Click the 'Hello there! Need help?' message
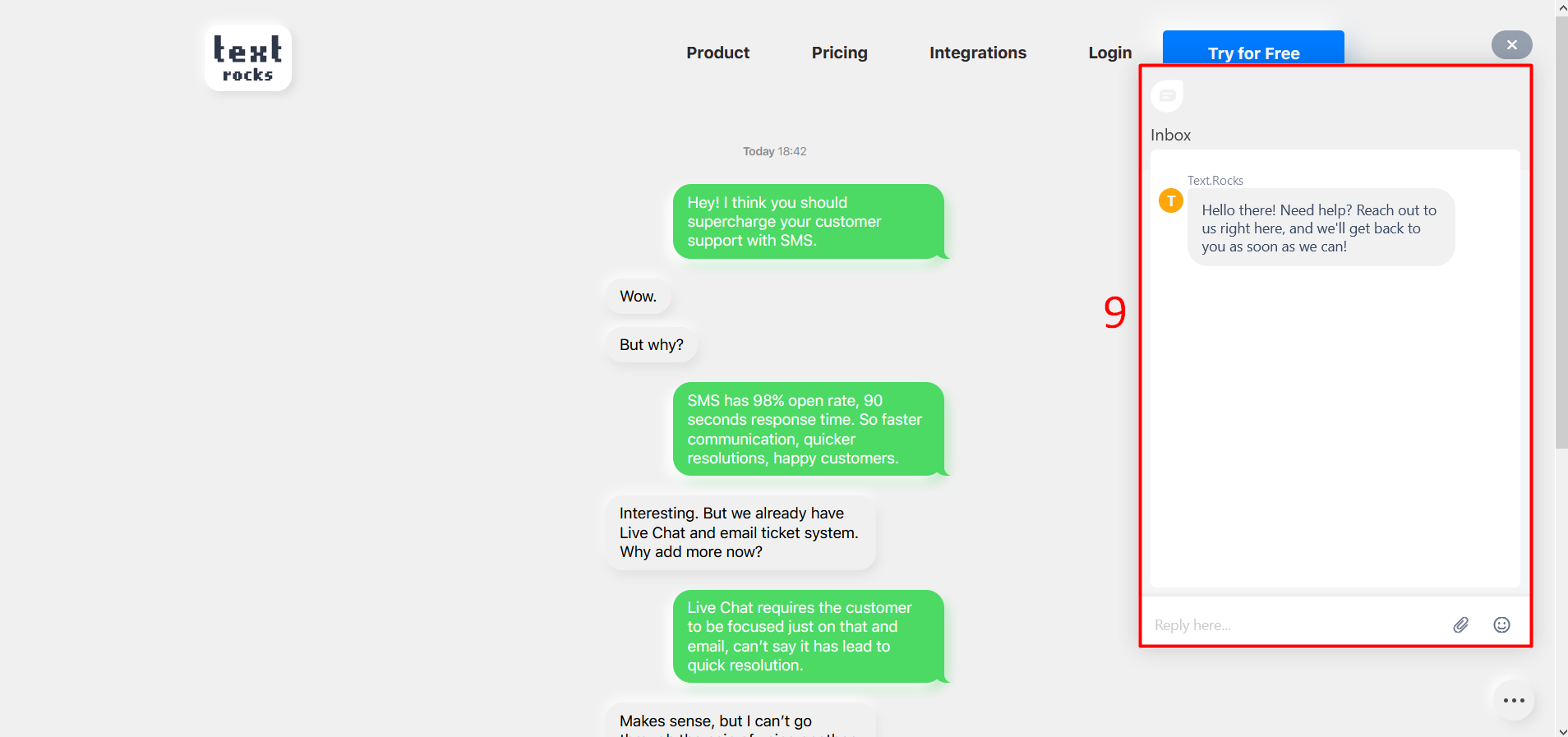The width and height of the screenshot is (1568, 737). [x=1320, y=228]
